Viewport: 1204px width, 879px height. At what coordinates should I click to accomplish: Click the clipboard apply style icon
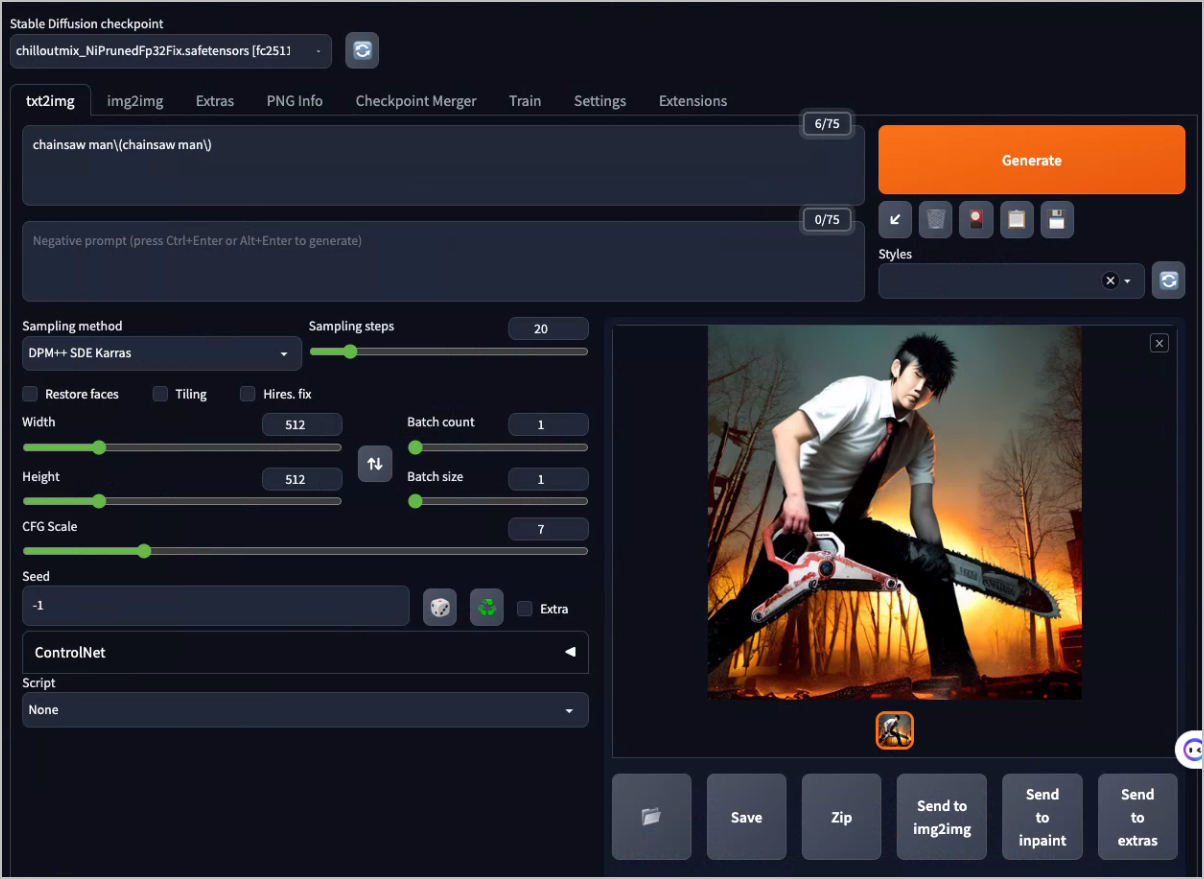pos(1017,219)
